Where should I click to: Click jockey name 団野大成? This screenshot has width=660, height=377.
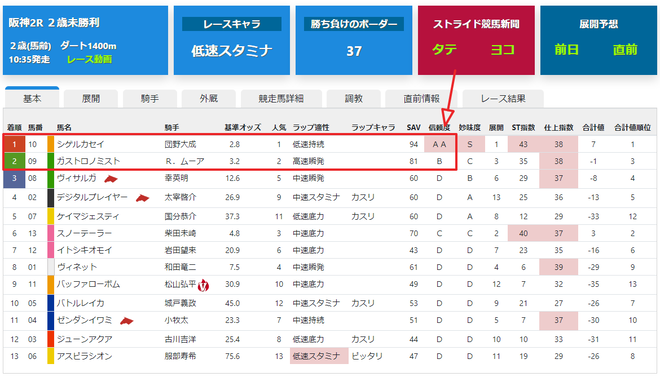180,144
